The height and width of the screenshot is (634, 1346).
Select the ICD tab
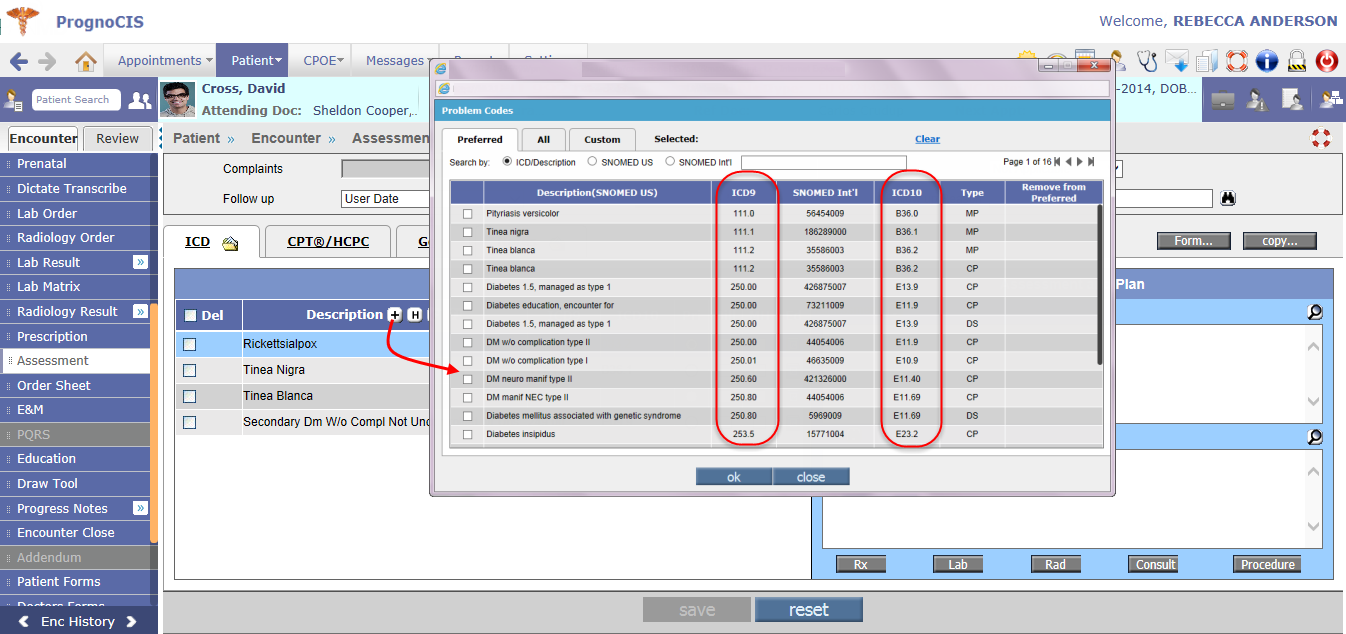(211, 241)
